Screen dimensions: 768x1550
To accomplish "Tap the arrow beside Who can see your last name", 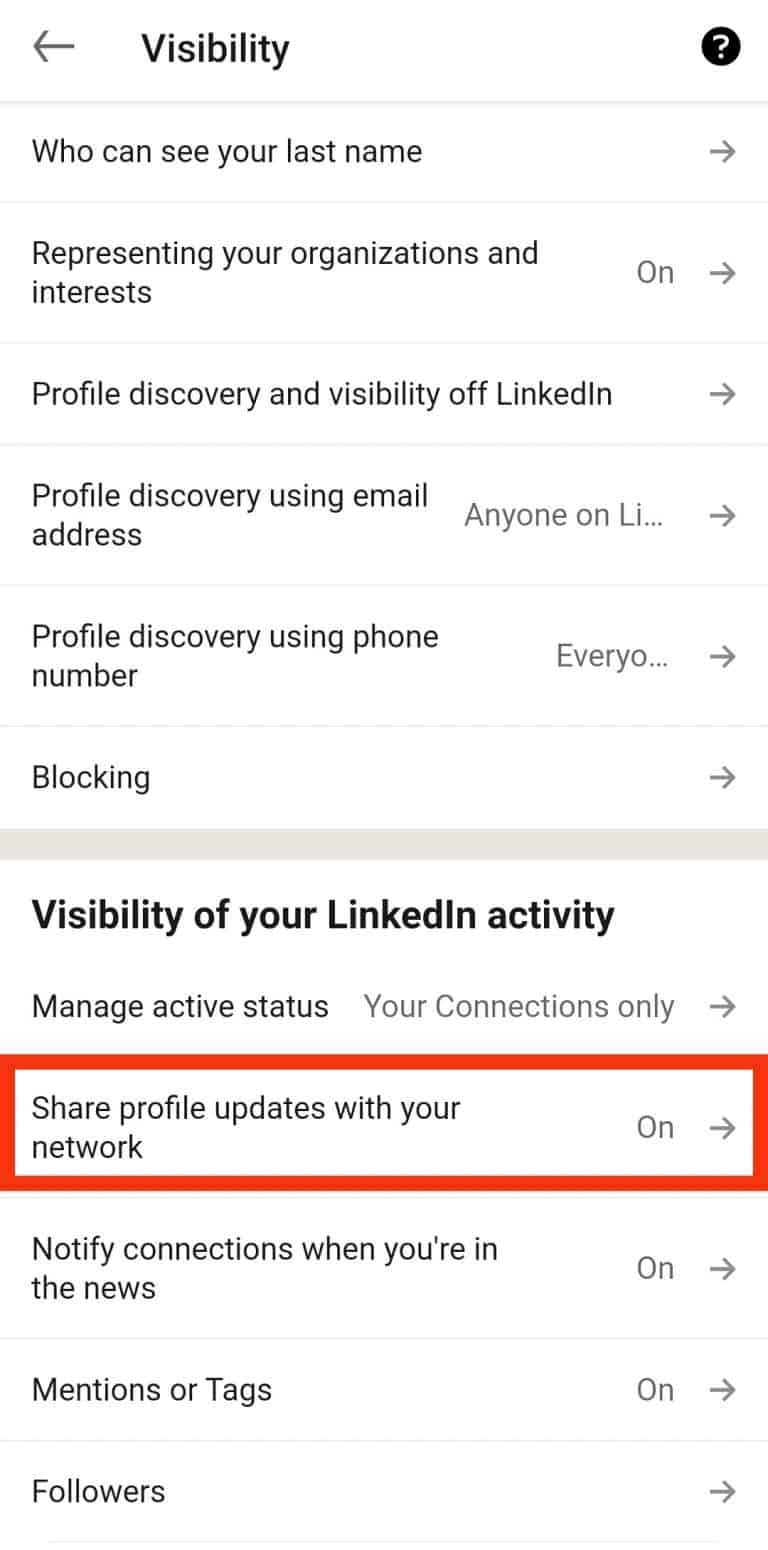I will [x=723, y=152].
